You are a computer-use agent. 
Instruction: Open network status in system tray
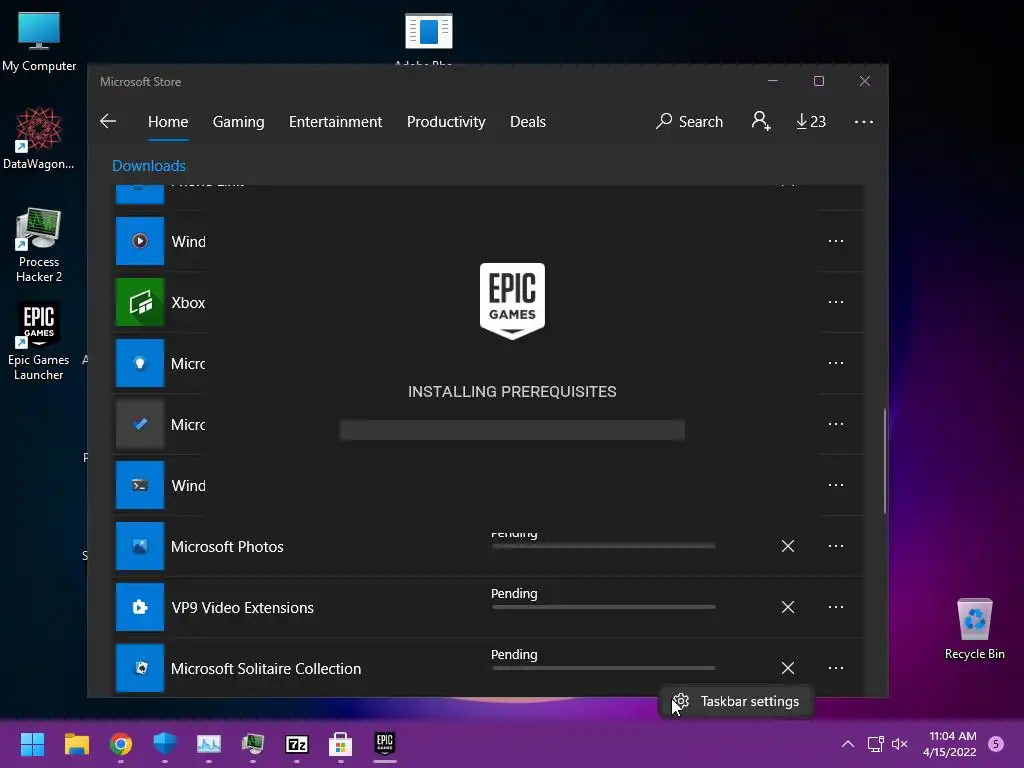(875, 744)
